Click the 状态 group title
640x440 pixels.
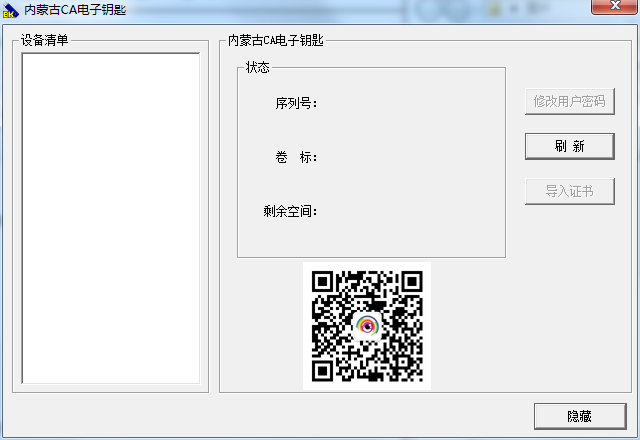pos(258,67)
